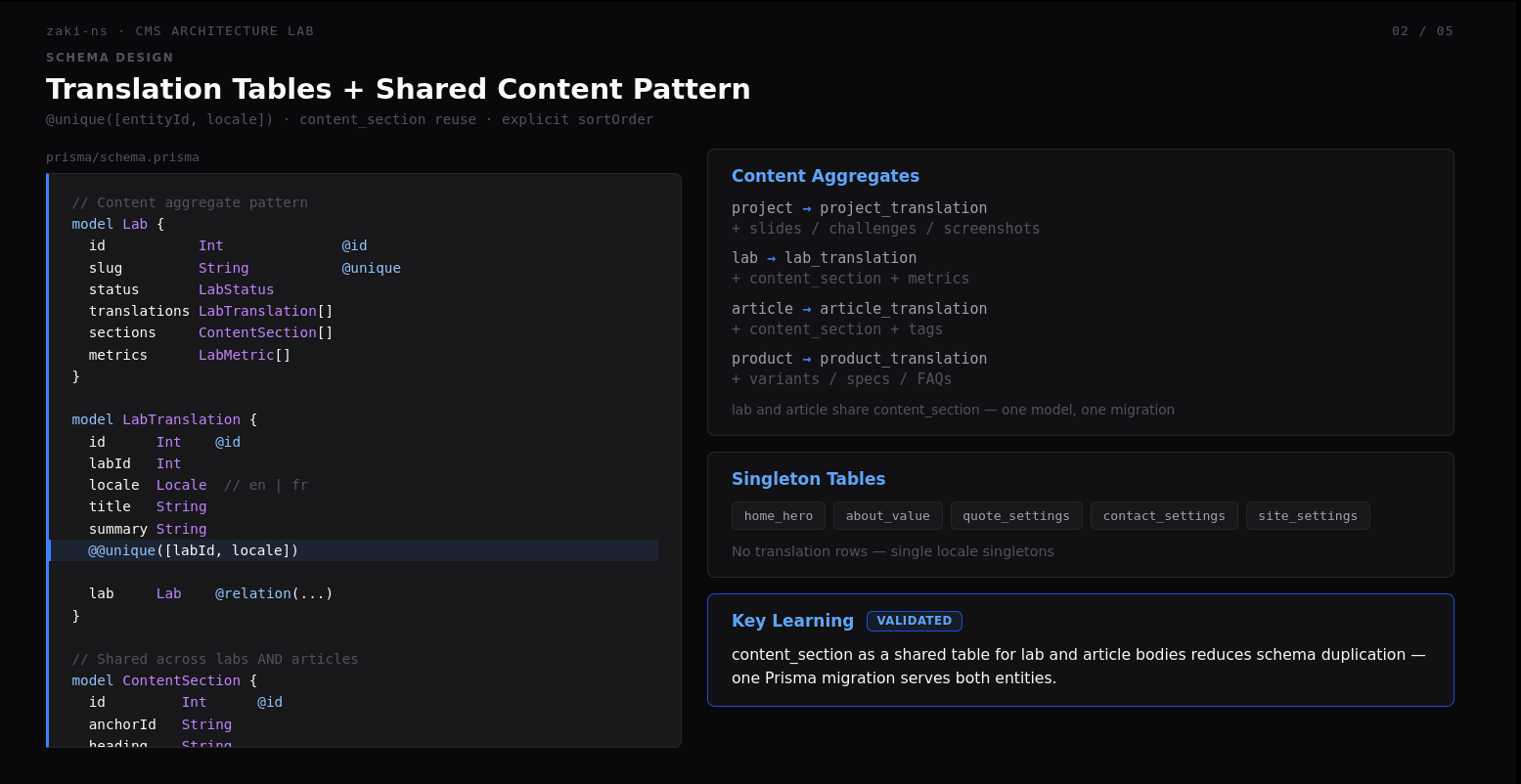Click the prisma/schema.prisma file name
Viewport: 1521px width, 784px height.
click(x=122, y=157)
